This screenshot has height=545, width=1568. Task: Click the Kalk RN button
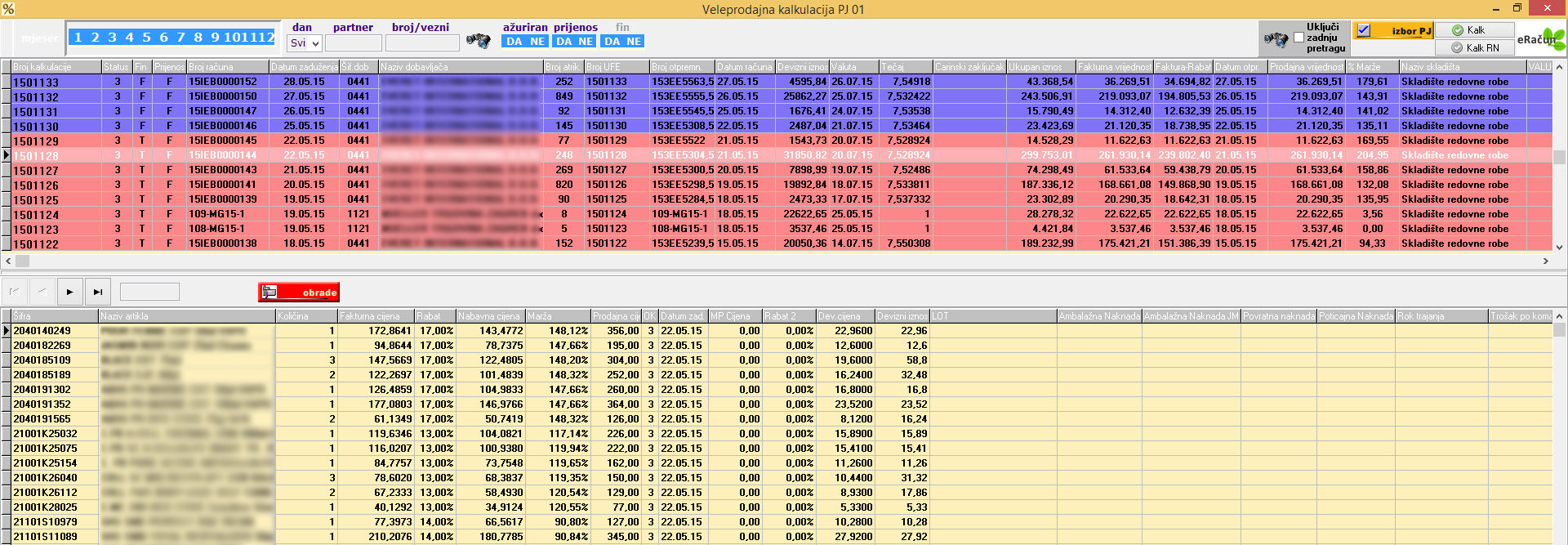1474,48
